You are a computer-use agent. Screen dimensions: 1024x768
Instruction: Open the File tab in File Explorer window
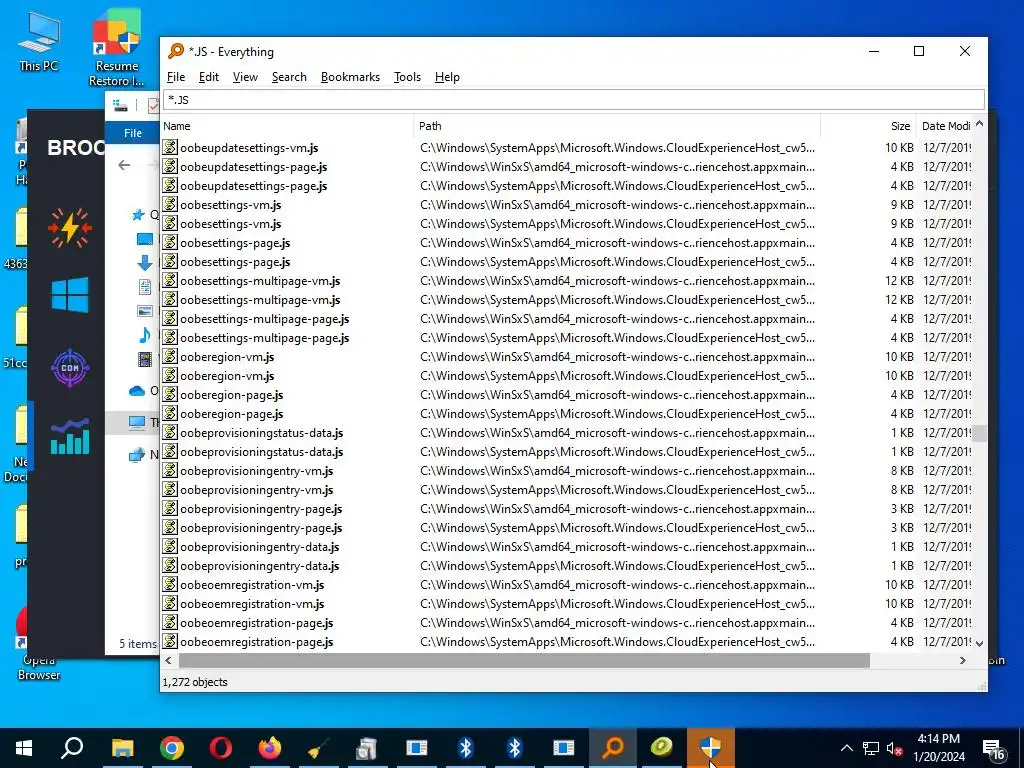tap(133, 133)
